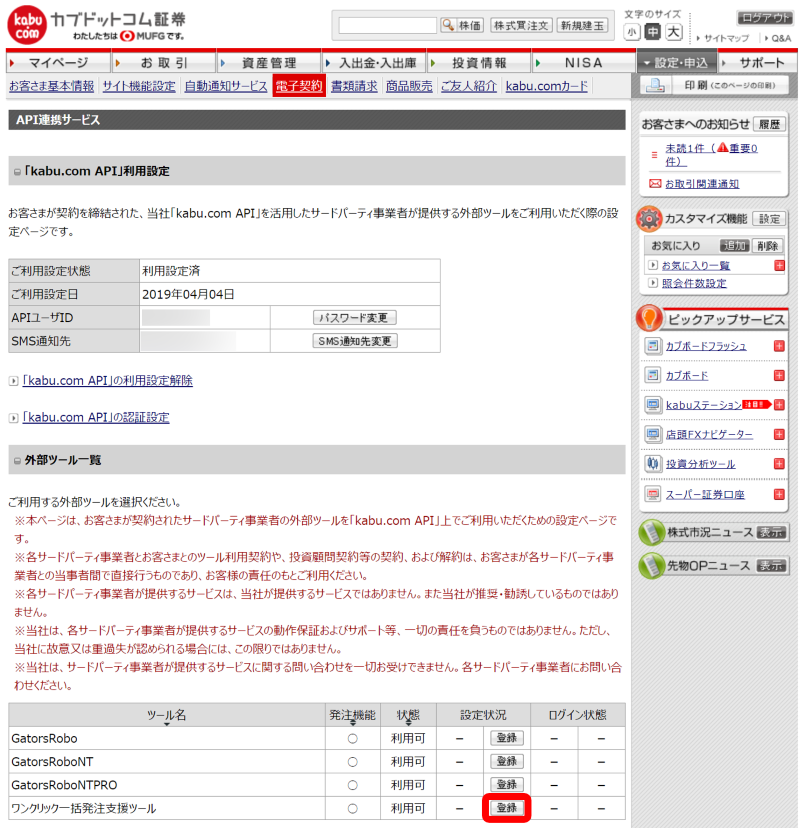Click the ログアウト button

pos(765,18)
